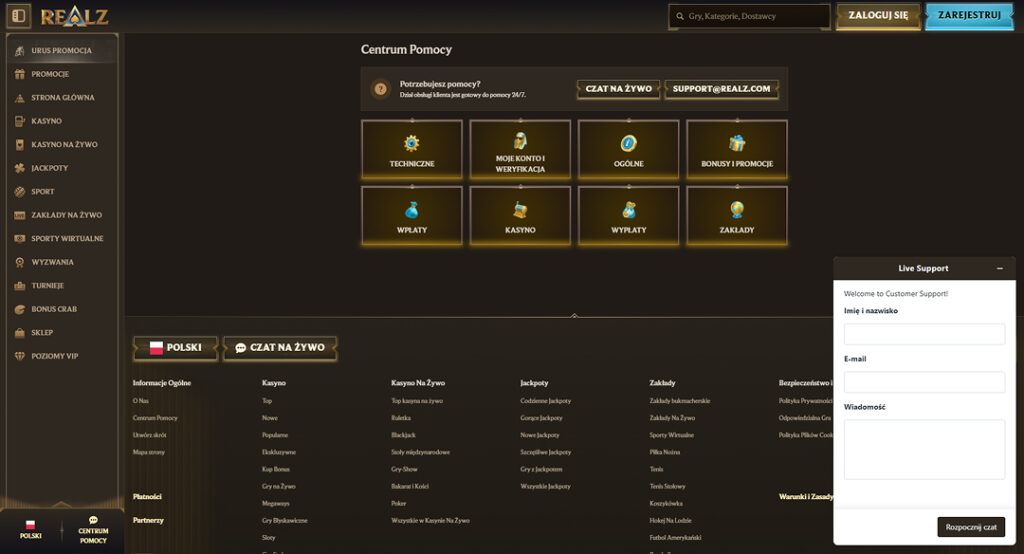Open the Poker footer link
The height and width of the screenshot is (554, 1024).
[398, 503]
